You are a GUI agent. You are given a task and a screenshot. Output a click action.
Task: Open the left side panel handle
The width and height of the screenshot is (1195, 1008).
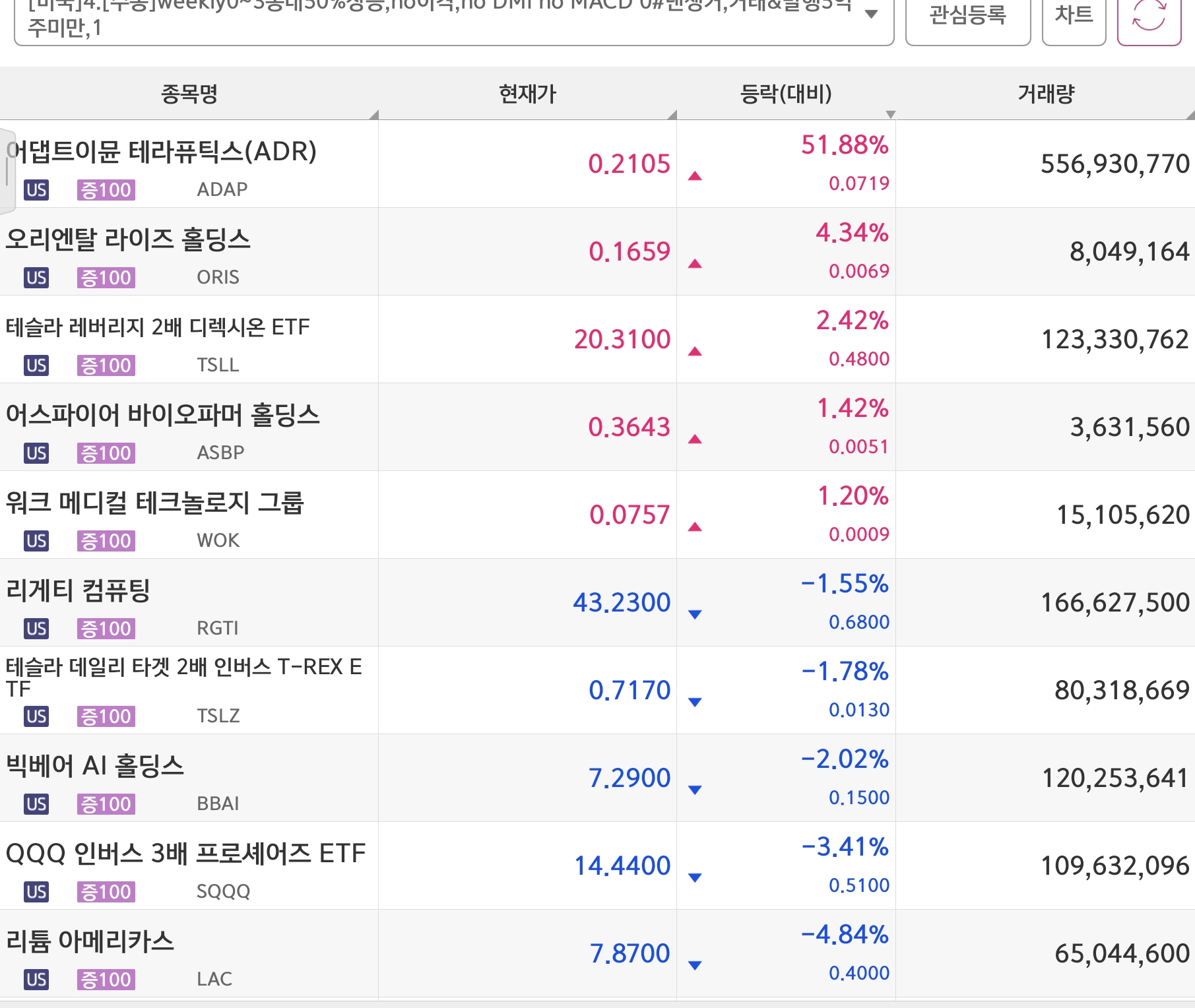coord(7,172)
